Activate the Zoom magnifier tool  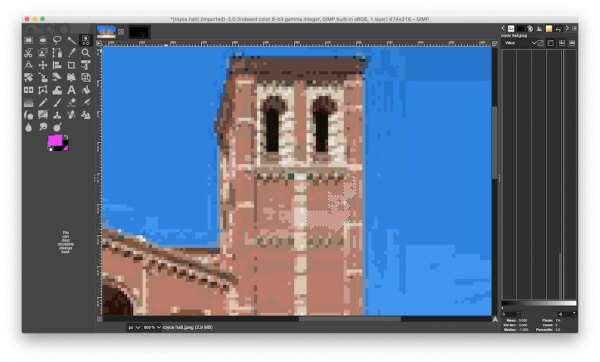tap(86, 53)
